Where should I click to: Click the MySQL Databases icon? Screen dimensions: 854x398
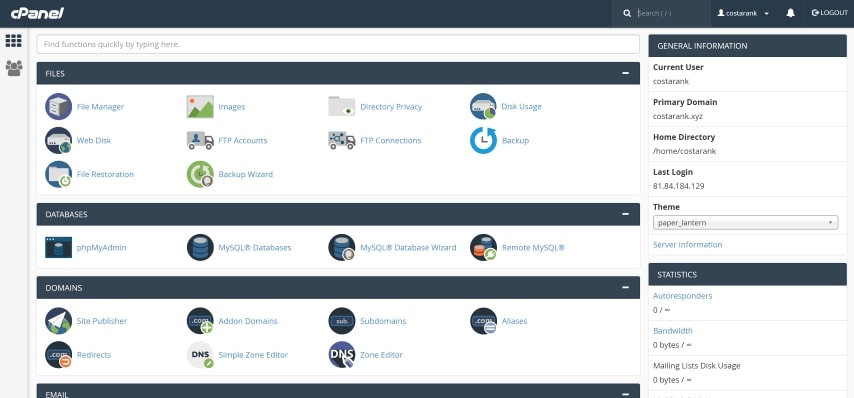click(x=200, y=247)
